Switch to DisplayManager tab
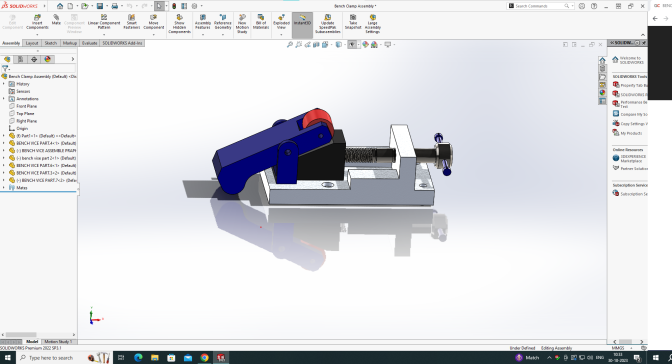Screen dimensions: 672x364 coord(48,59)
